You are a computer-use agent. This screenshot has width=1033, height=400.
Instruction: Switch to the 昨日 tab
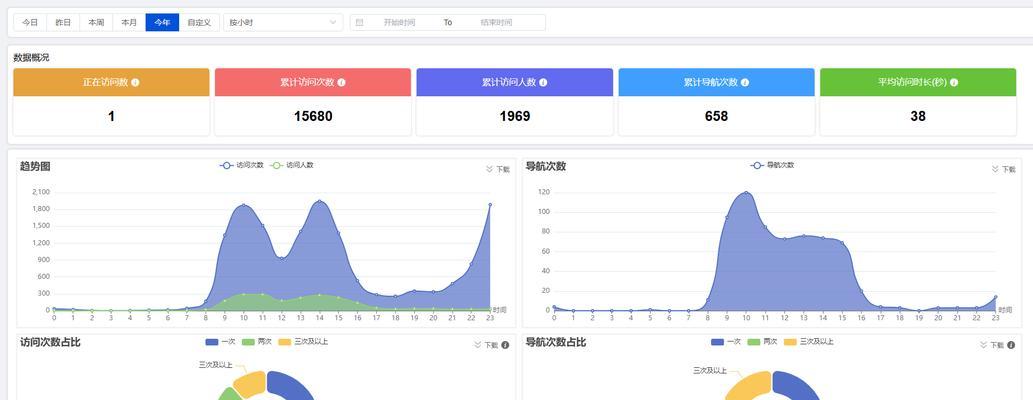click(63, 22)
